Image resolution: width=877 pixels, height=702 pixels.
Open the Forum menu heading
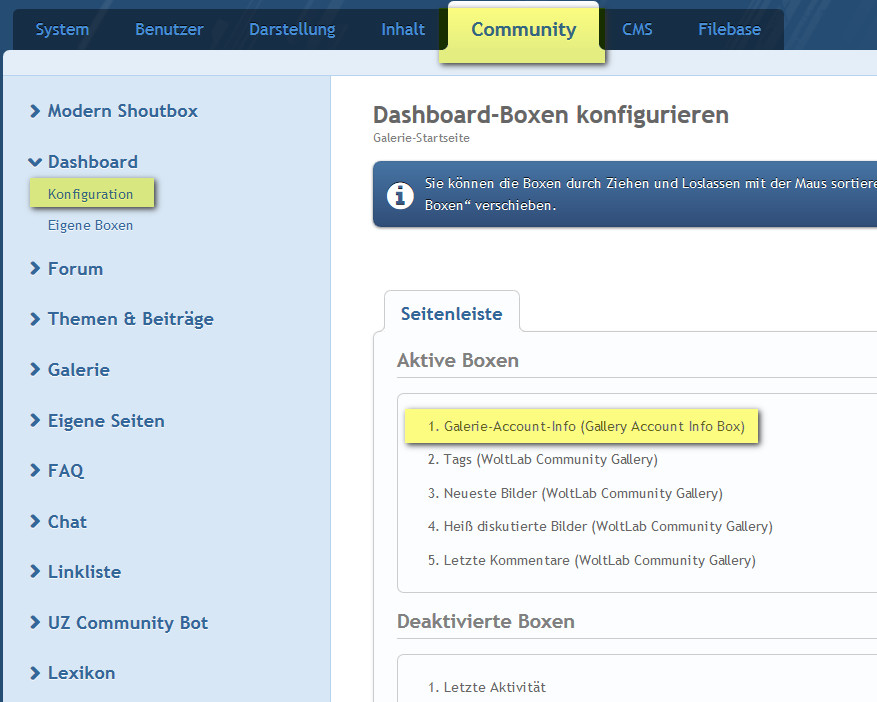(76, 268)
